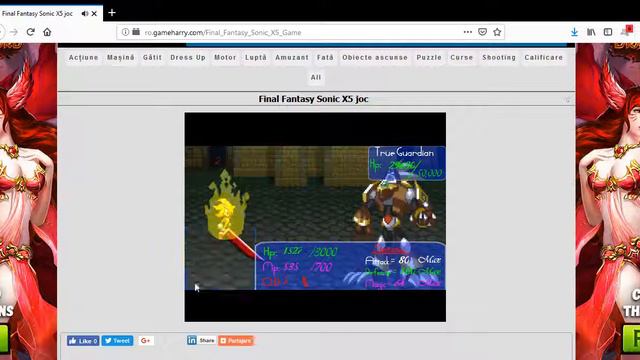
Task: Open the Puzzle games category
Action: 429,58
